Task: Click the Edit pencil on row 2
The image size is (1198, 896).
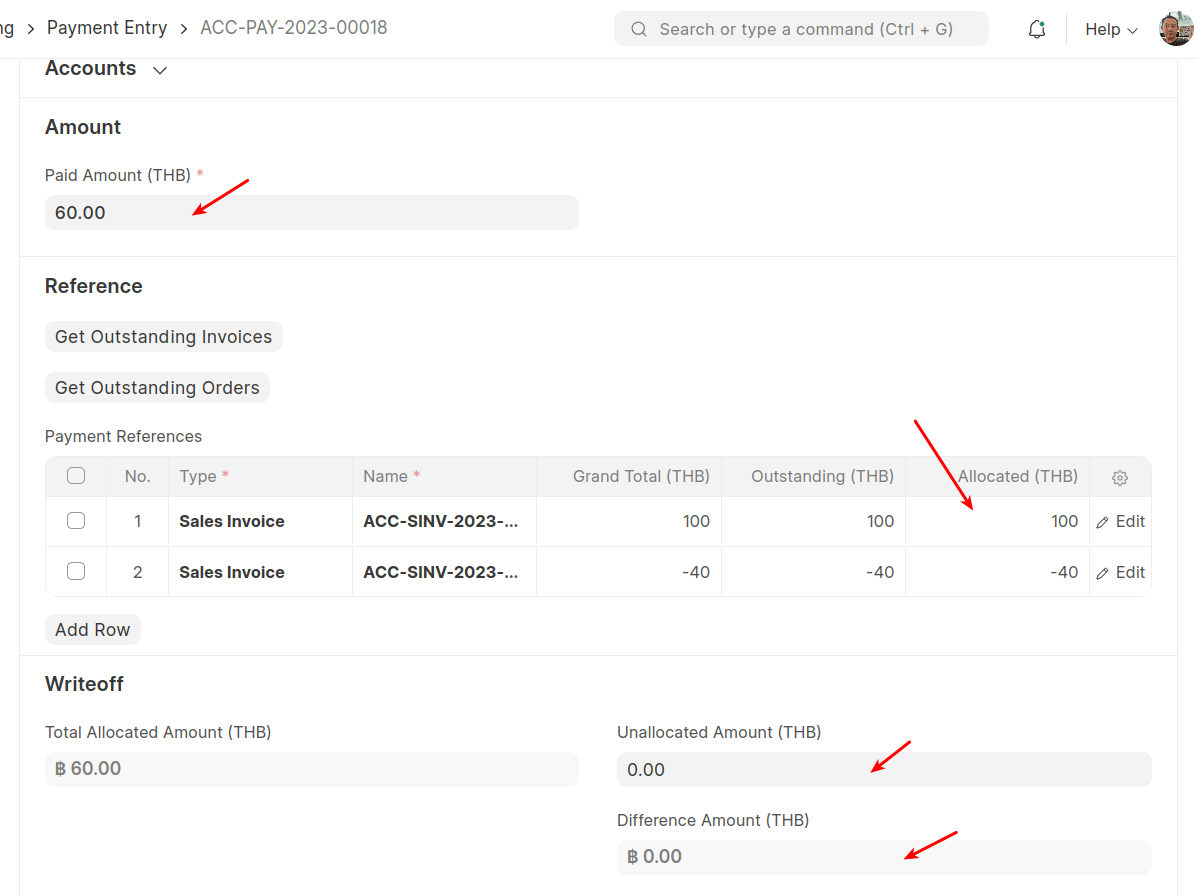Action: [x=1104, y=571]
